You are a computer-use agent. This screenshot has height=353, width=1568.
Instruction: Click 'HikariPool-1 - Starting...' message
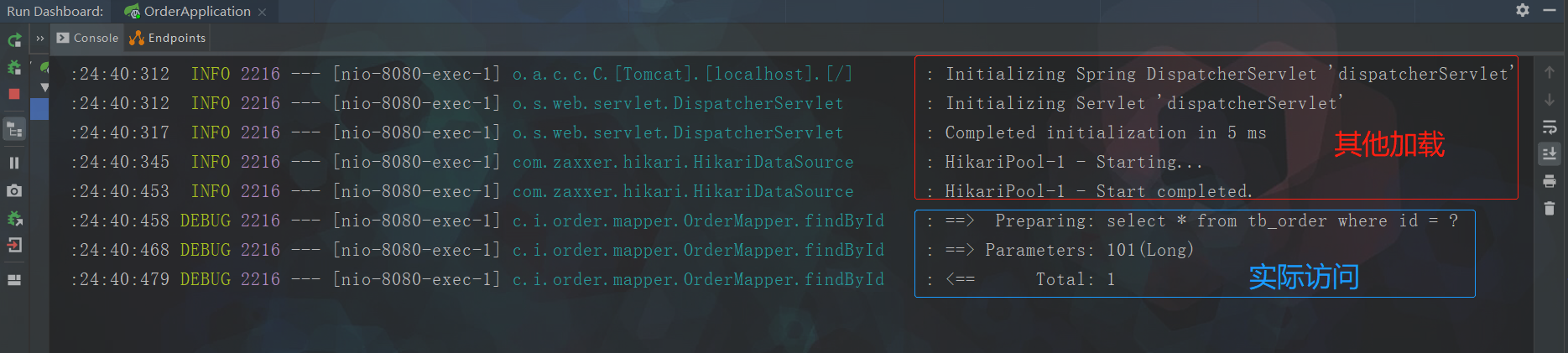click(x=1074, y=162)
